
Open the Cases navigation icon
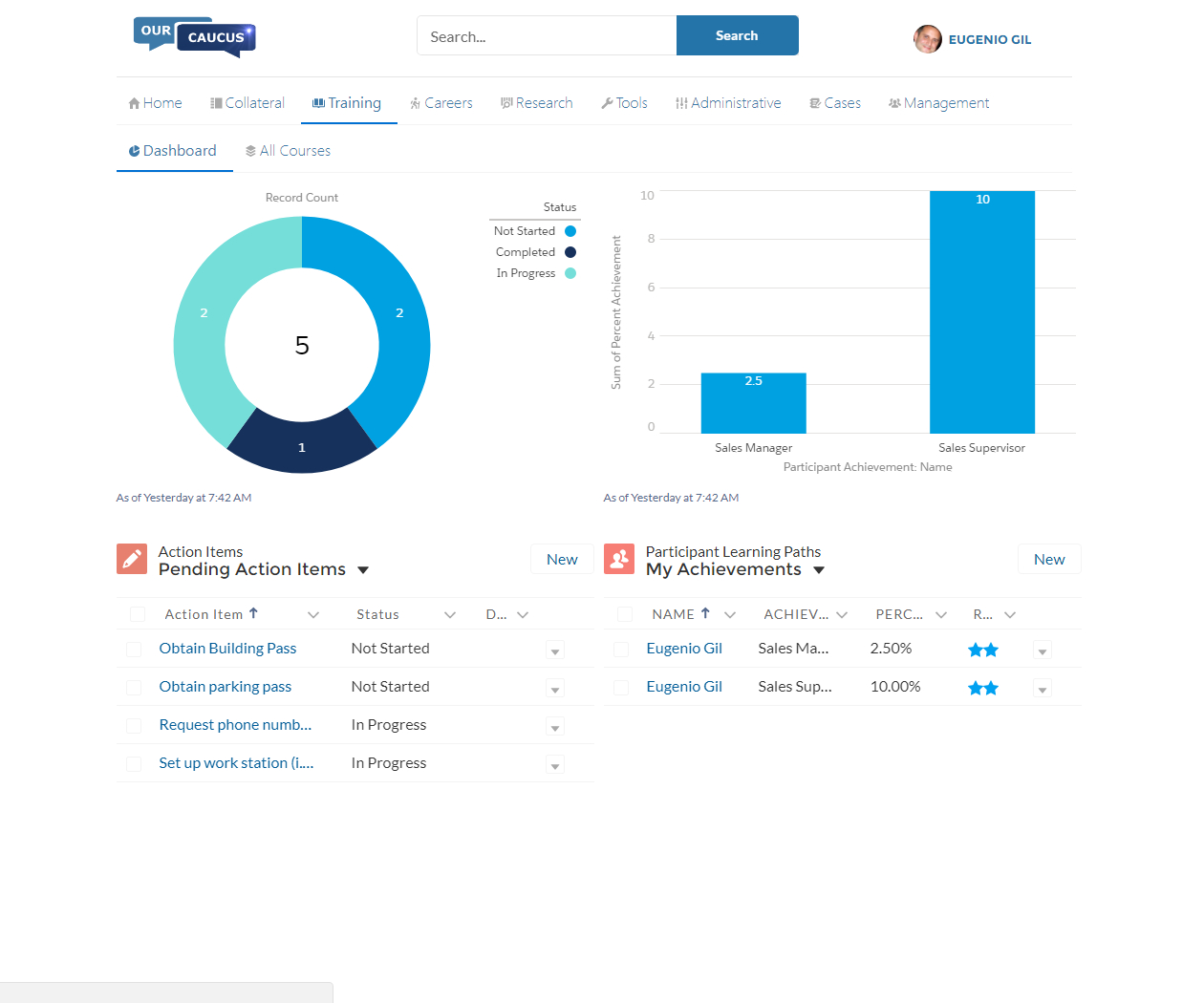coord(814,101)
